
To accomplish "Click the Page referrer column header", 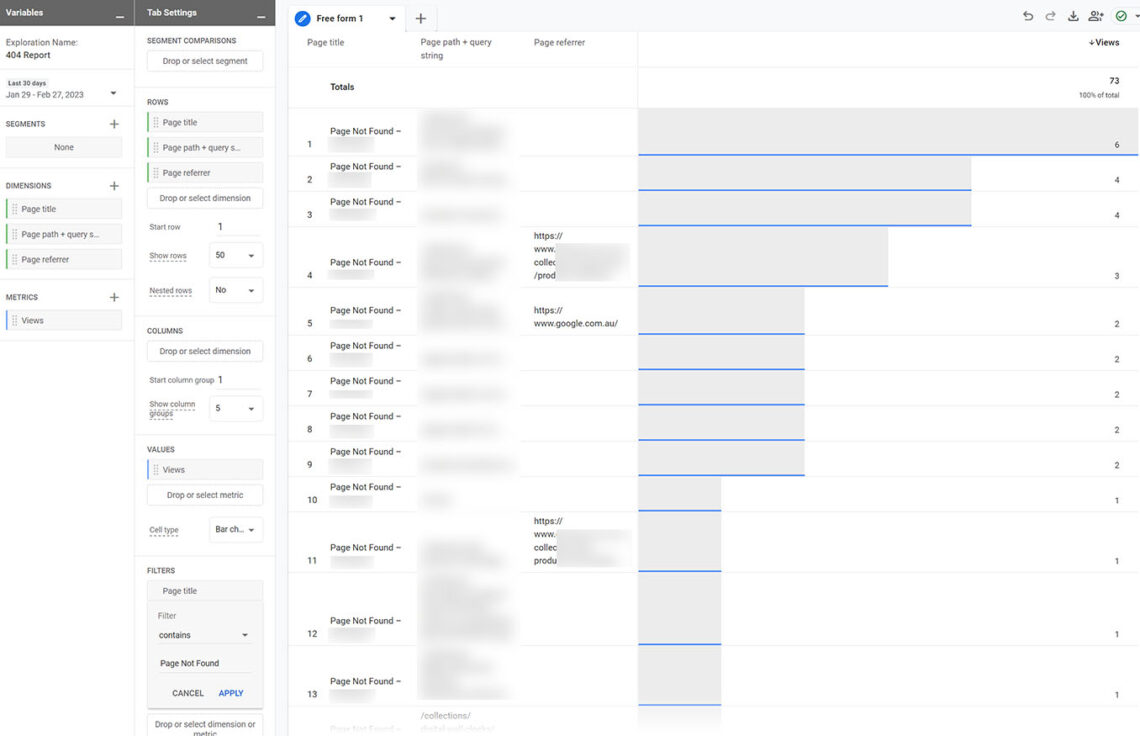I will click(x=559, y=42).
